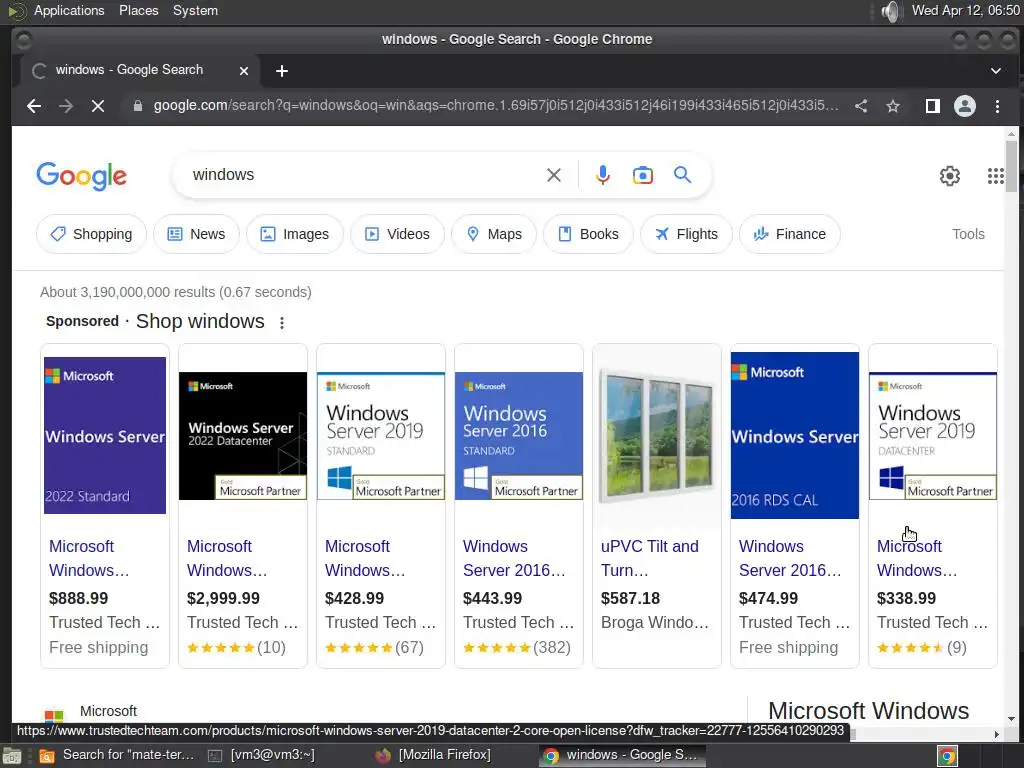Click the Microsoft result site name

click(x=108, y=711)
